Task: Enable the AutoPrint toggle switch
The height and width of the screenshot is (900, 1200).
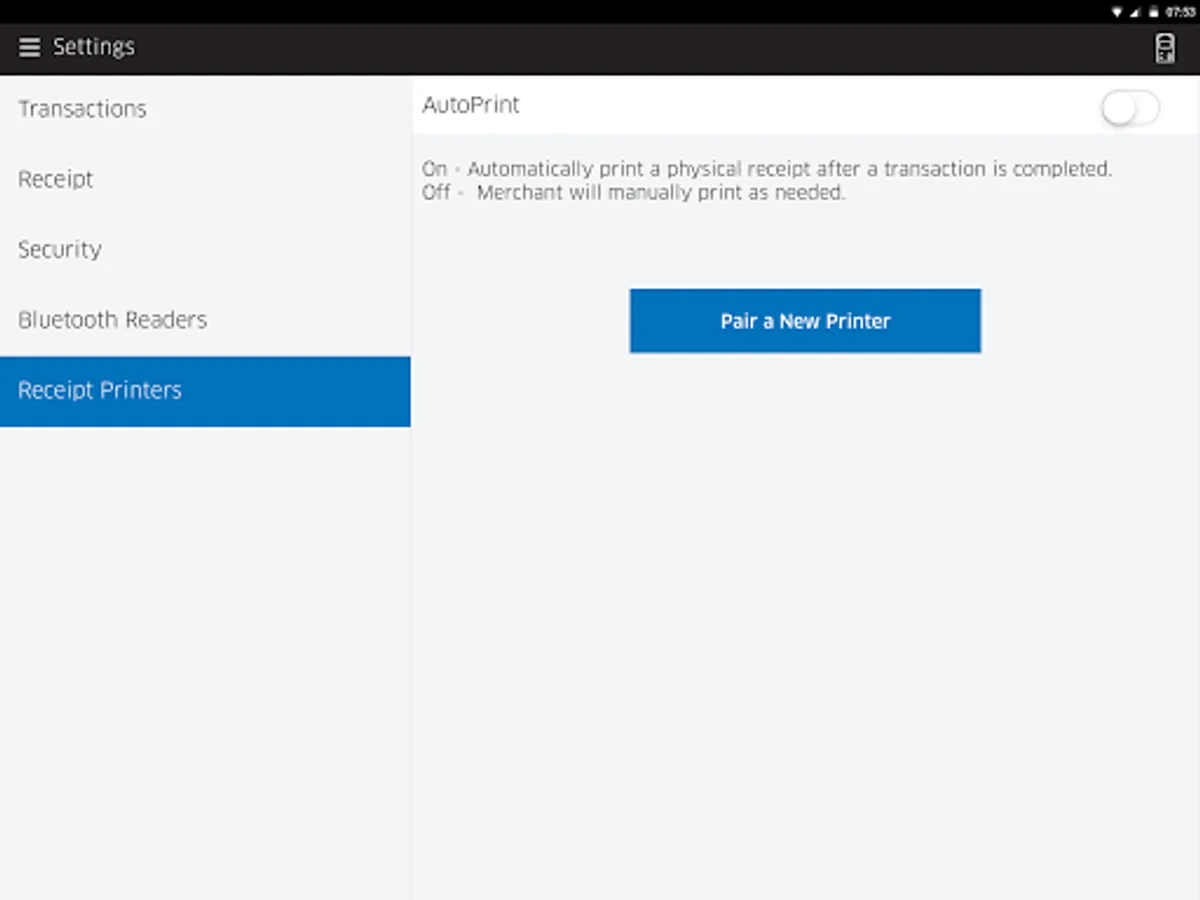Action: click(x=1130, y=107)
